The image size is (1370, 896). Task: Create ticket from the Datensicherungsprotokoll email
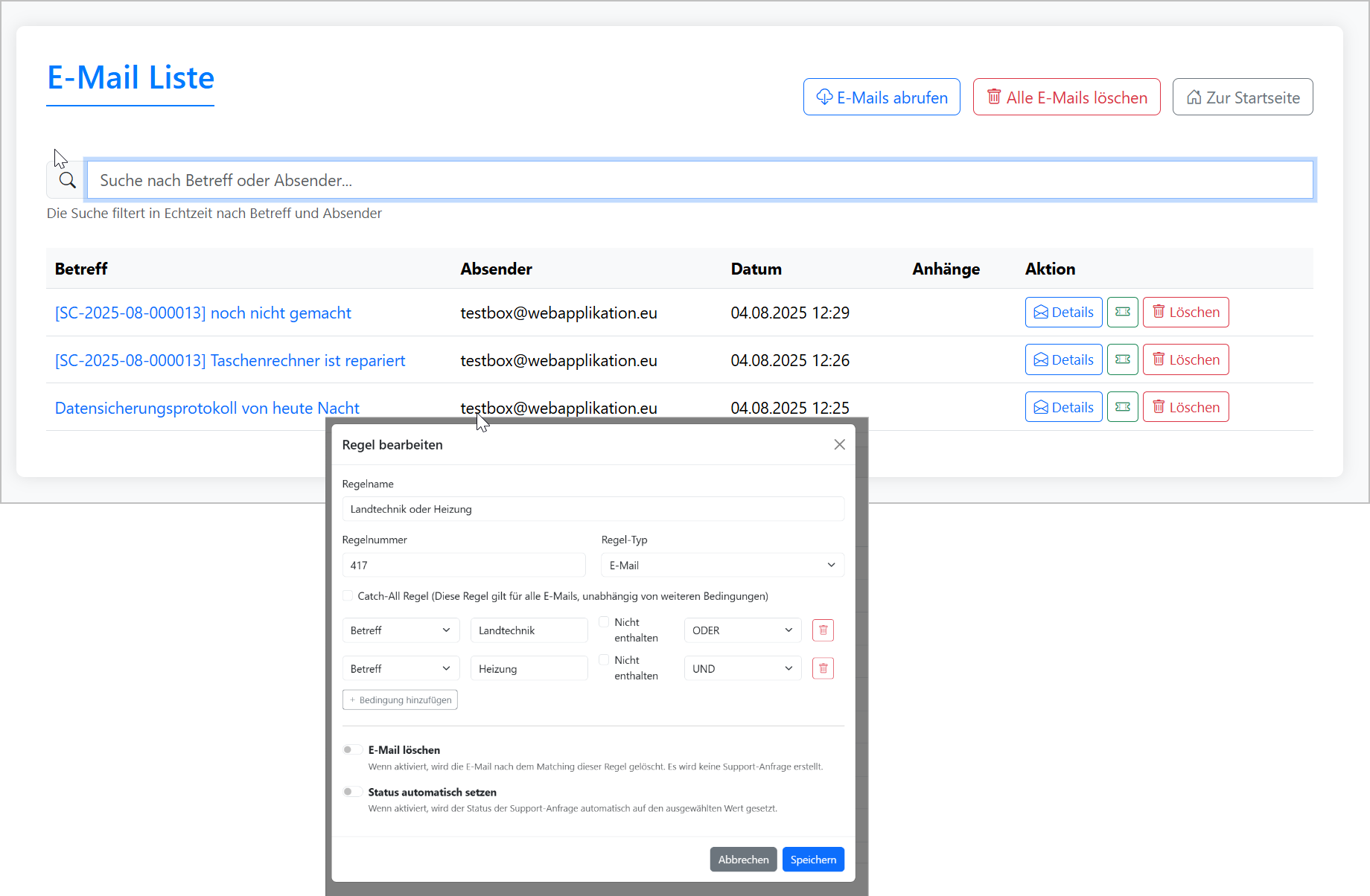click(1122, 406)
